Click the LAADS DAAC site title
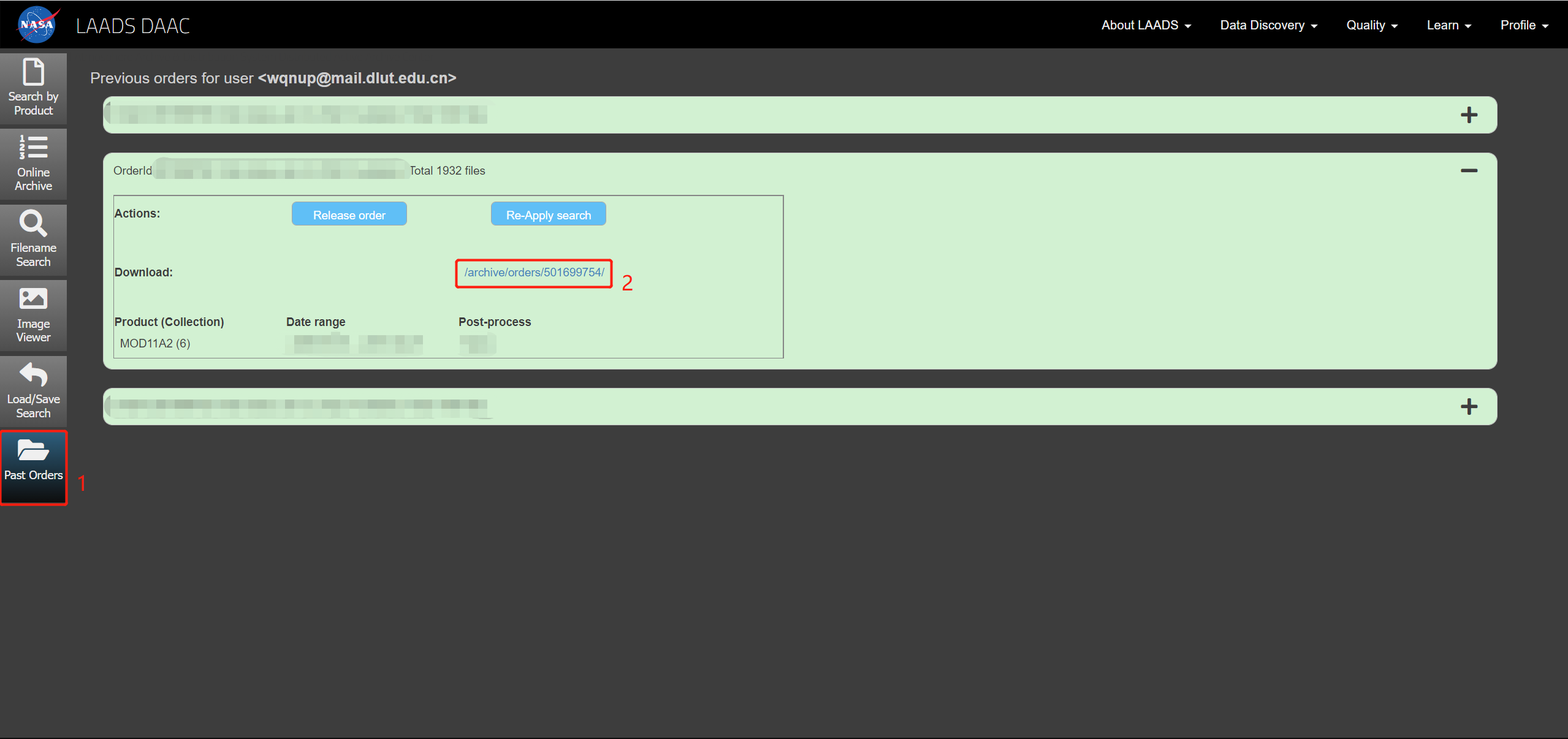This screenshot has width=1568, height=739. 133,26
